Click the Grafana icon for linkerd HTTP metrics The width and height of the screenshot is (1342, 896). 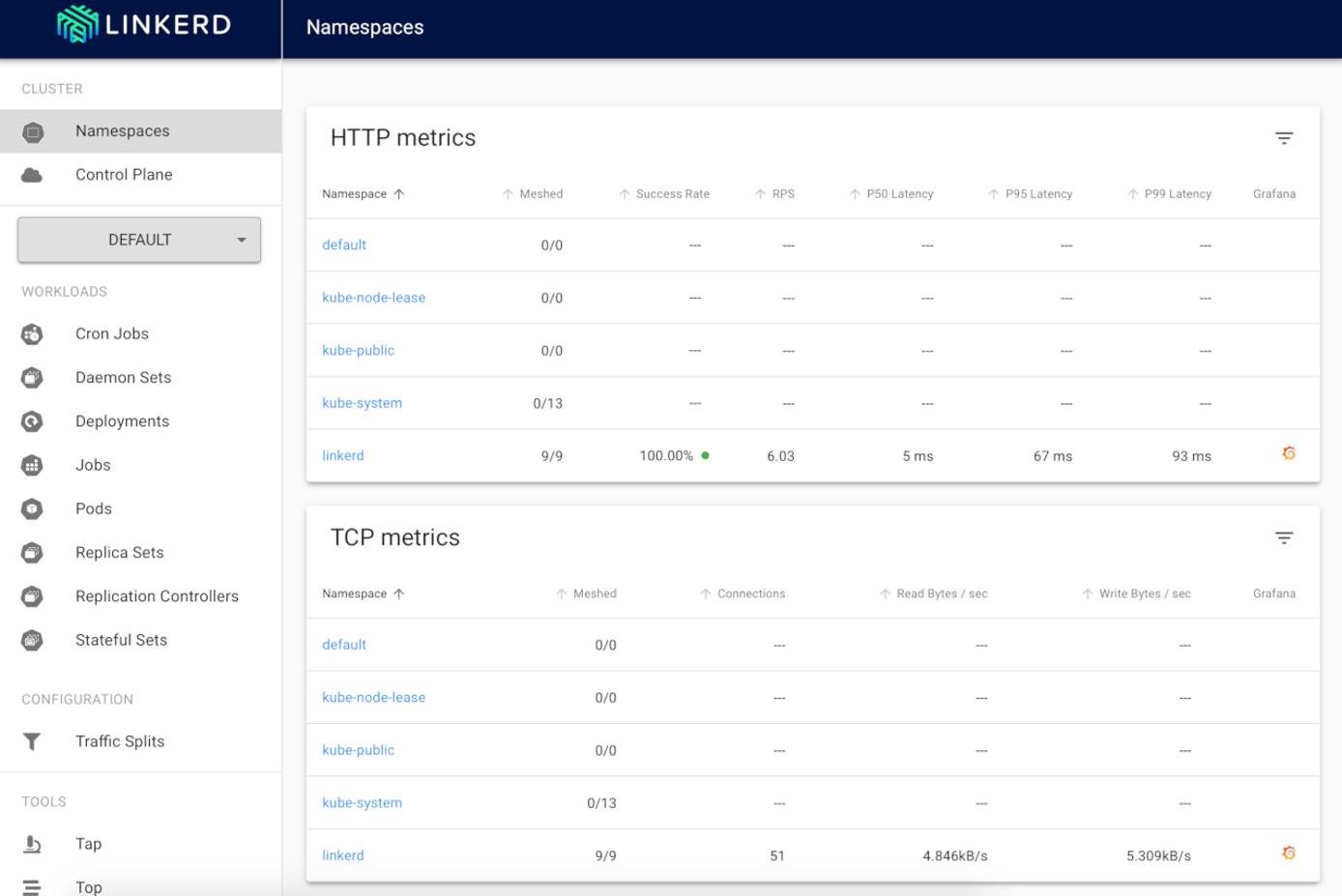[1288, 452]
